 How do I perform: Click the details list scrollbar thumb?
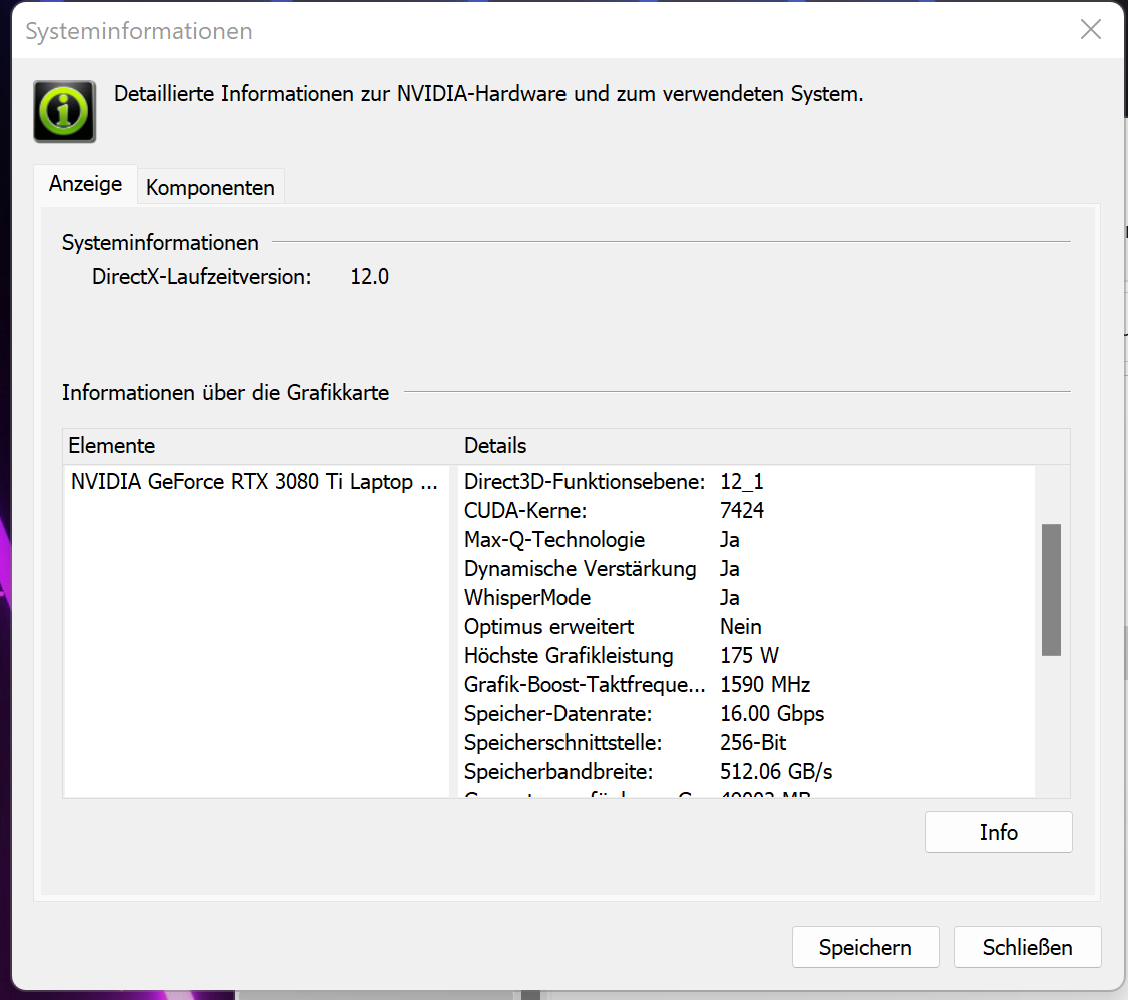click(1051, 589)
